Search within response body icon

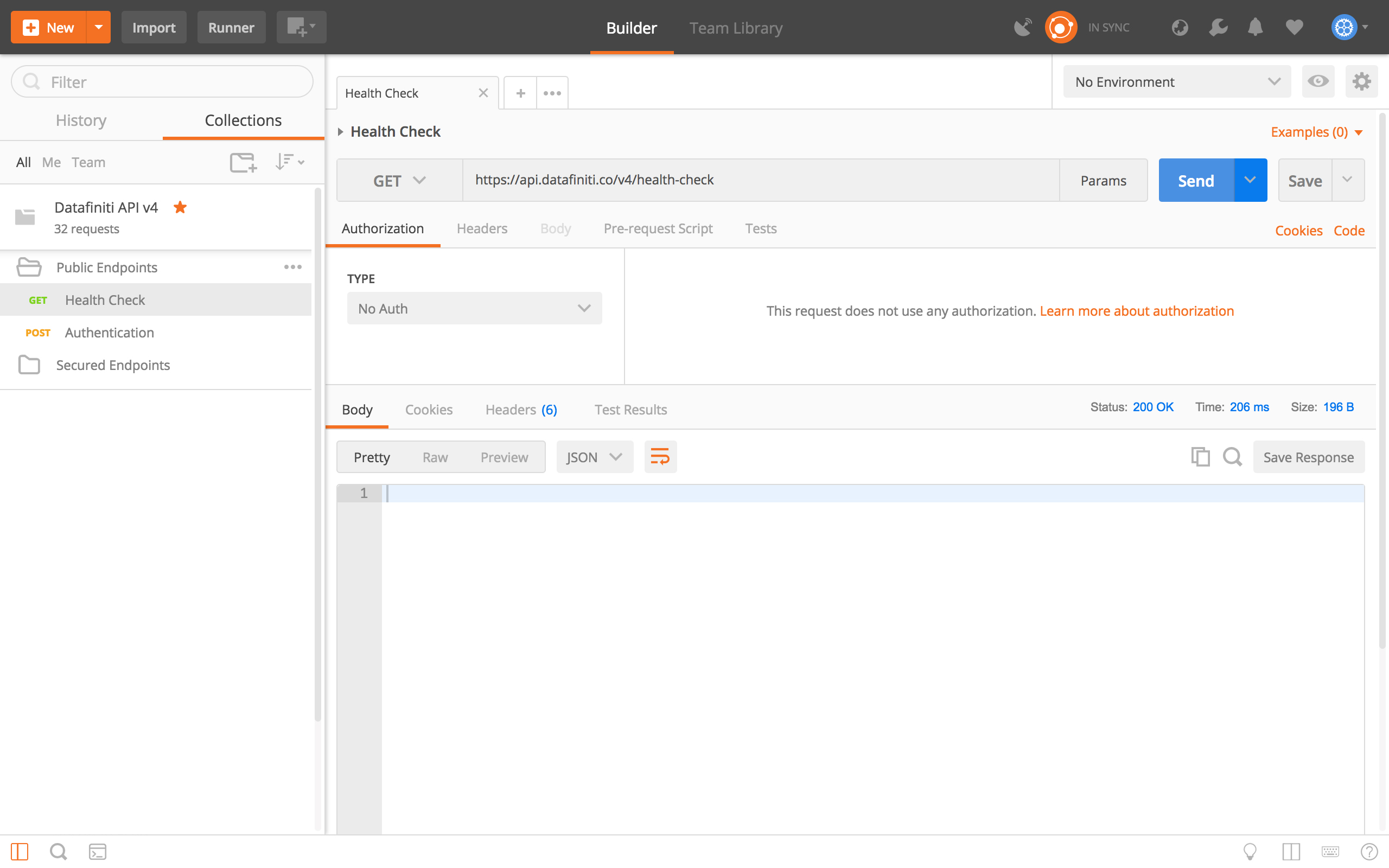click(1232, 457)
